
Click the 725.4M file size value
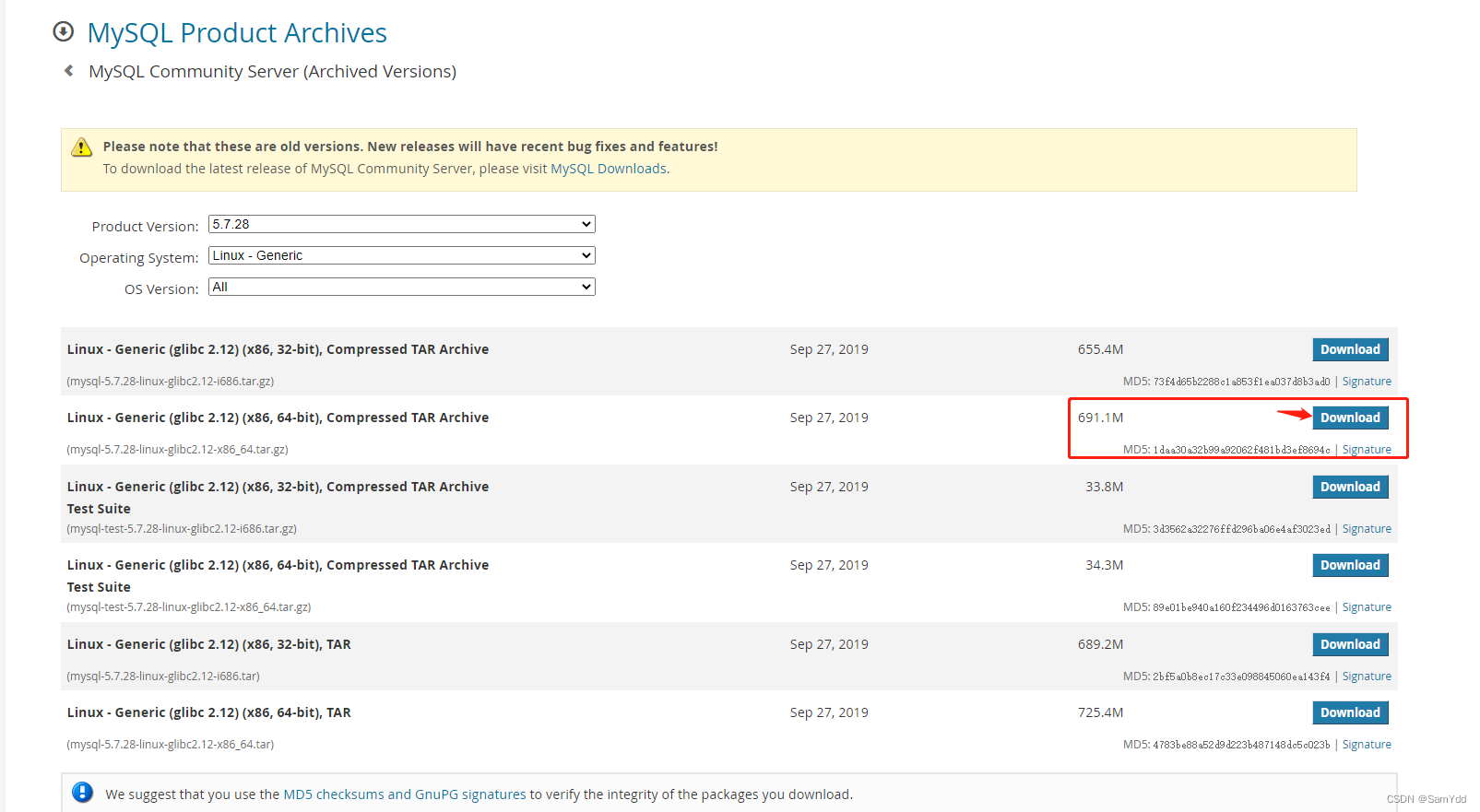click(x=1100, y=712)
